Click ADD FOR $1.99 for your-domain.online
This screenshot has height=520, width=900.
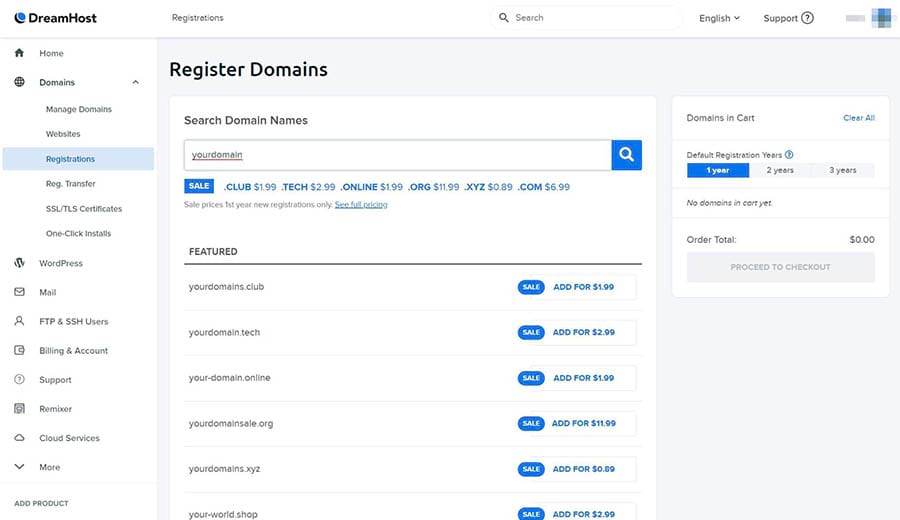tap(584, 378)
